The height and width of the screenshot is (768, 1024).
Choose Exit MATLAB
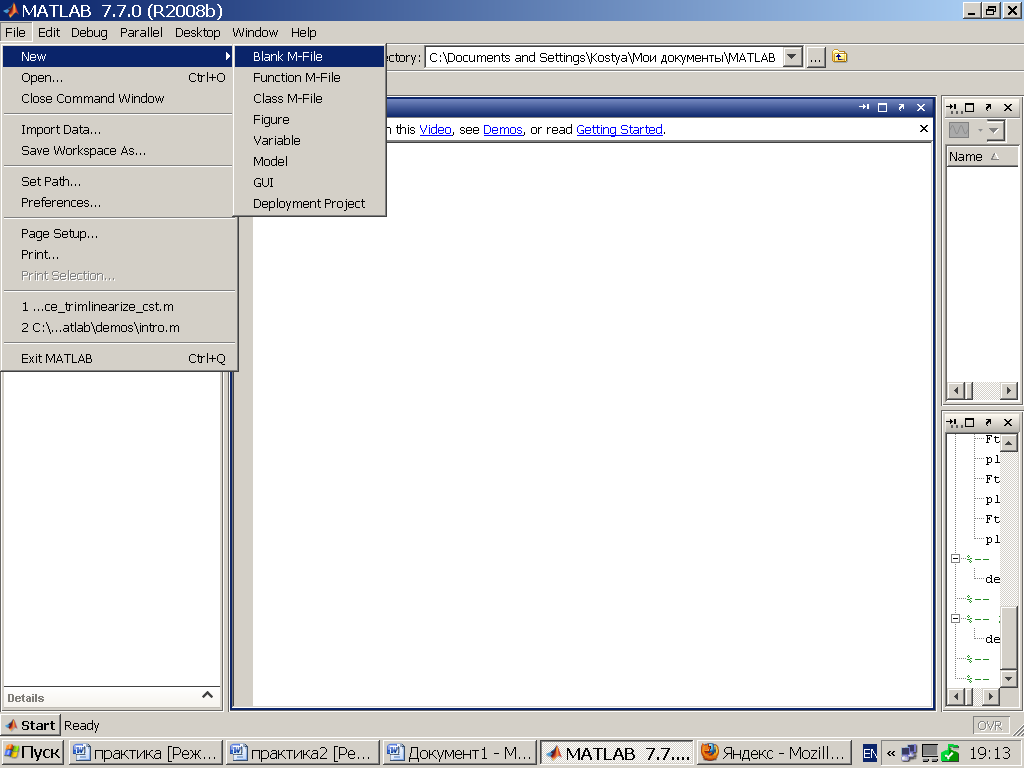pyautogui.click(x=118, y=359)
